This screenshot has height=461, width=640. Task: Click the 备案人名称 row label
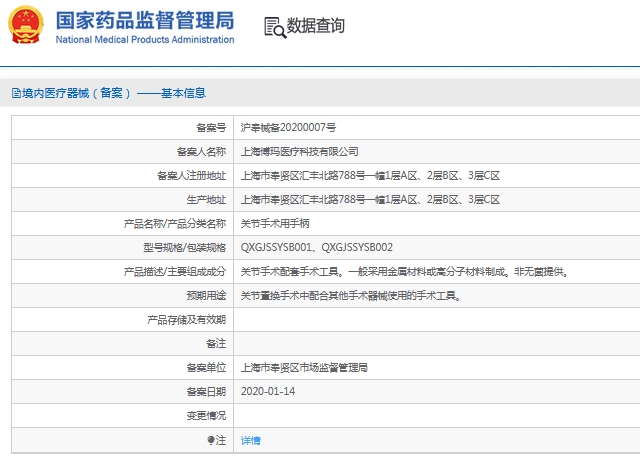(x=201, y=151)
